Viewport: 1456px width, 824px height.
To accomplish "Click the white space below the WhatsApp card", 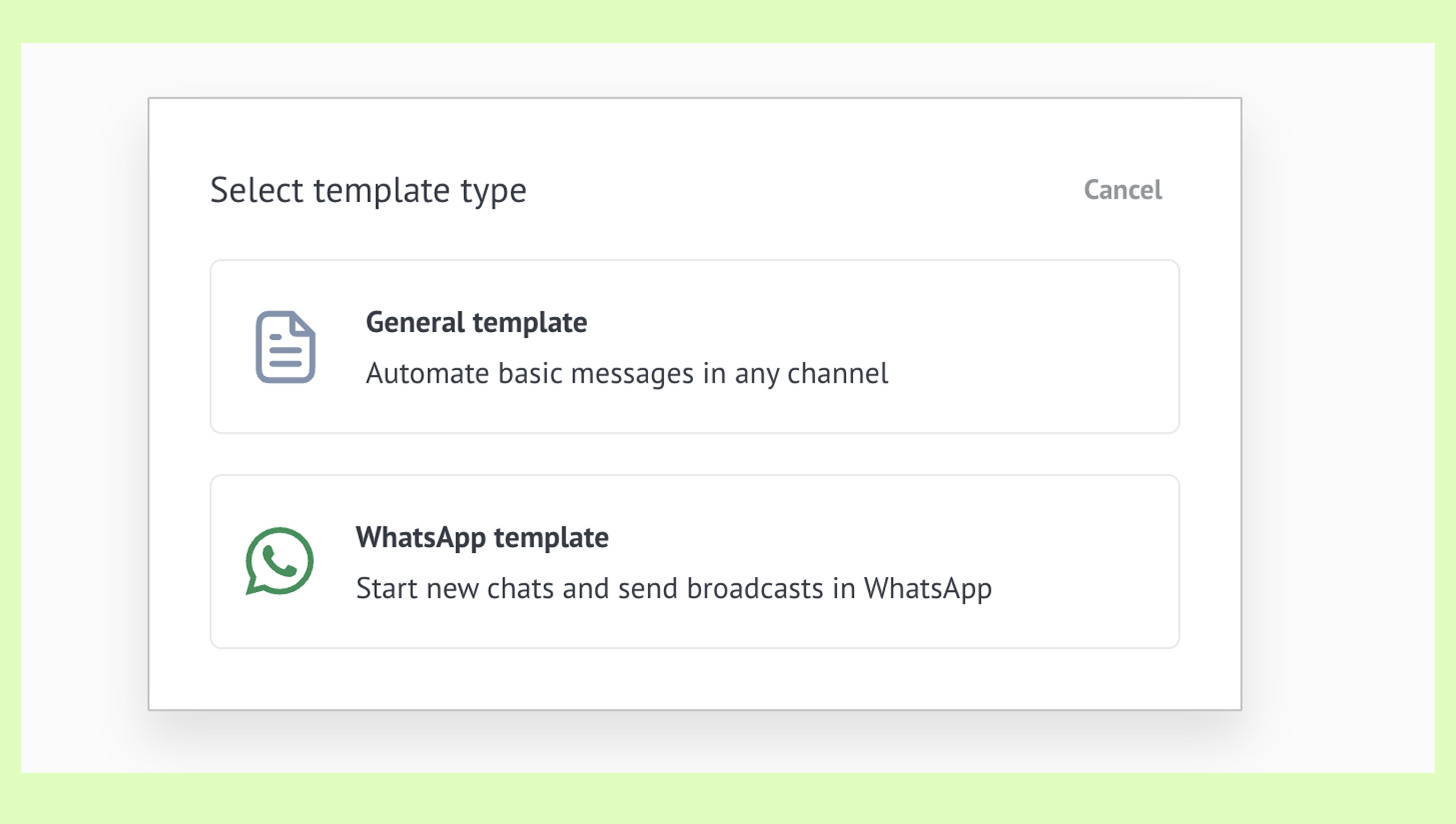I will click(695, 678).
